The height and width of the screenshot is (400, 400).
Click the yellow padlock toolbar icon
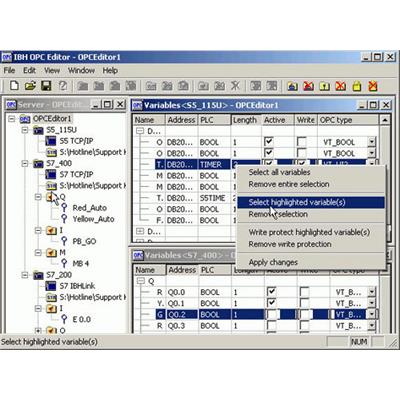357,86
